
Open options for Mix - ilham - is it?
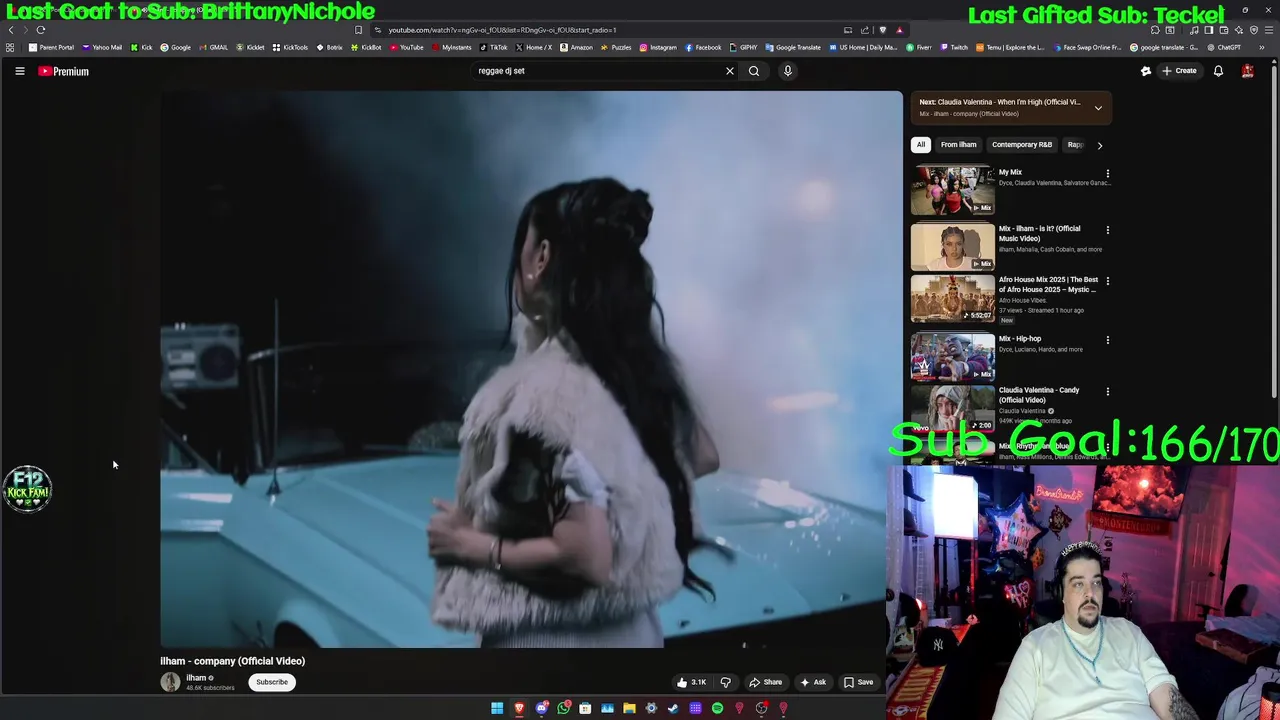click(x=1107, y=230)
